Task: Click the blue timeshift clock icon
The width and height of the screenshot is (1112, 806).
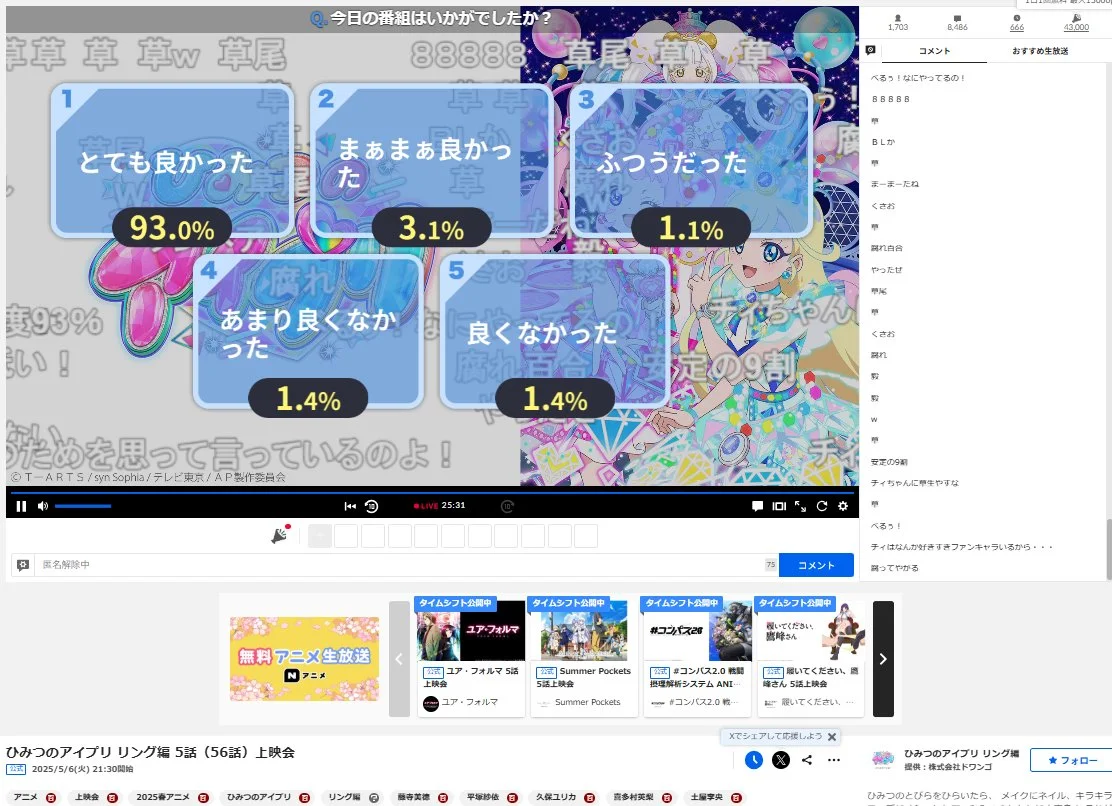Action: click(x=754, y=760)
